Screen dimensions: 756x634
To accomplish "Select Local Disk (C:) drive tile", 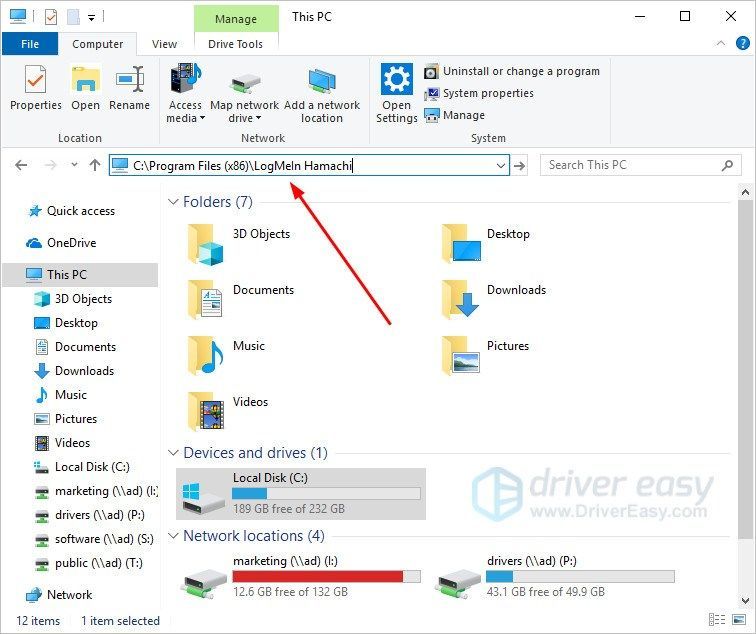I will coord(301,494).
